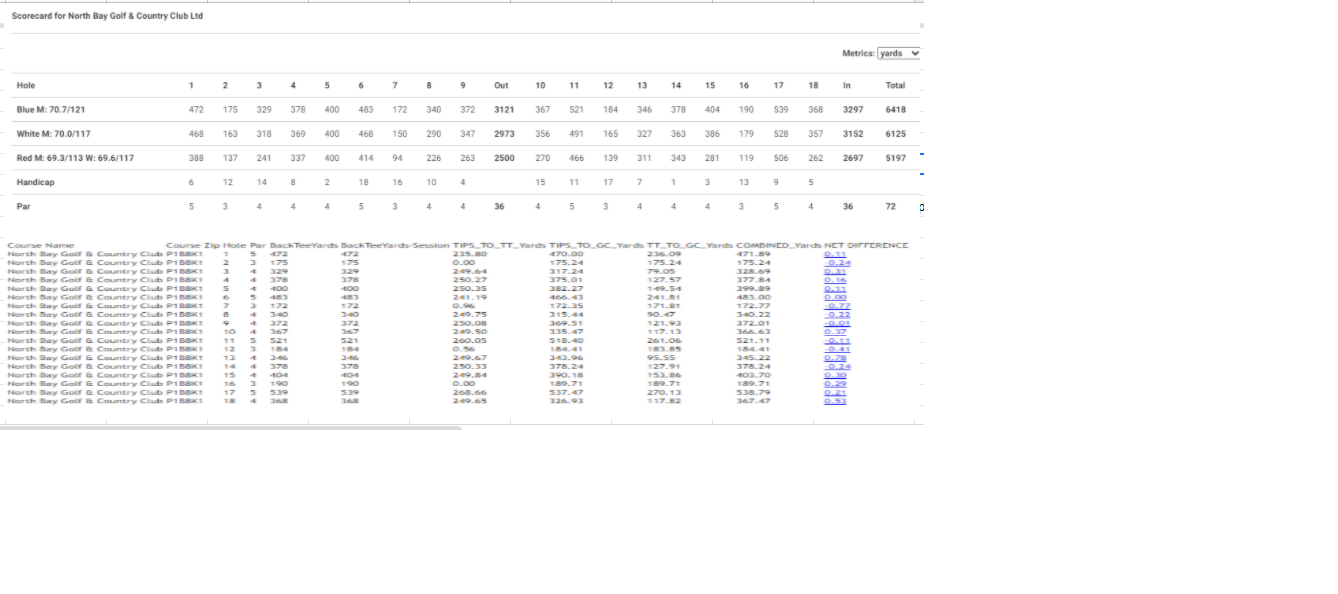The width and height of the screenshot is (1338, 594).
Task: Open hole 6 net difference link 0.00
Action: tap(835, 297)
